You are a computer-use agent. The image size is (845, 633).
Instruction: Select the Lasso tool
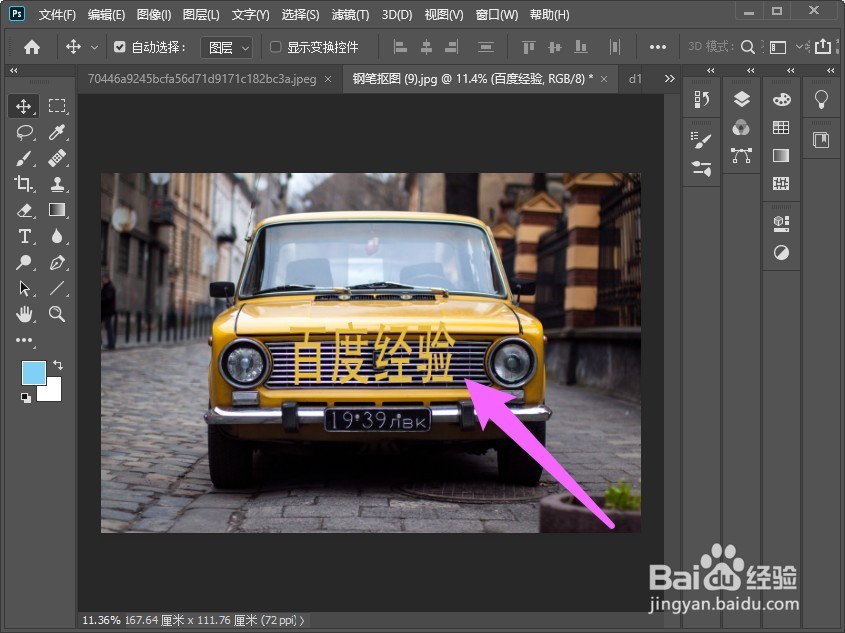coord(24,132)
